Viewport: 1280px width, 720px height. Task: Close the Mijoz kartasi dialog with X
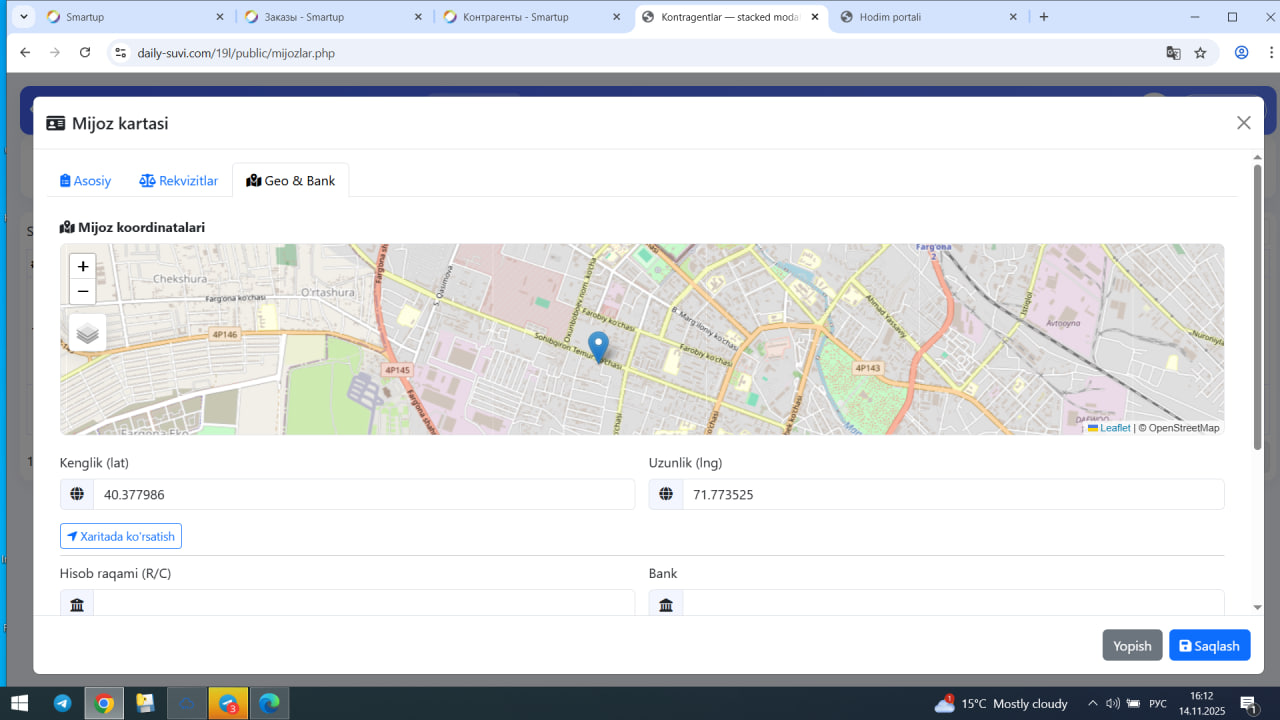(1243, 123)
